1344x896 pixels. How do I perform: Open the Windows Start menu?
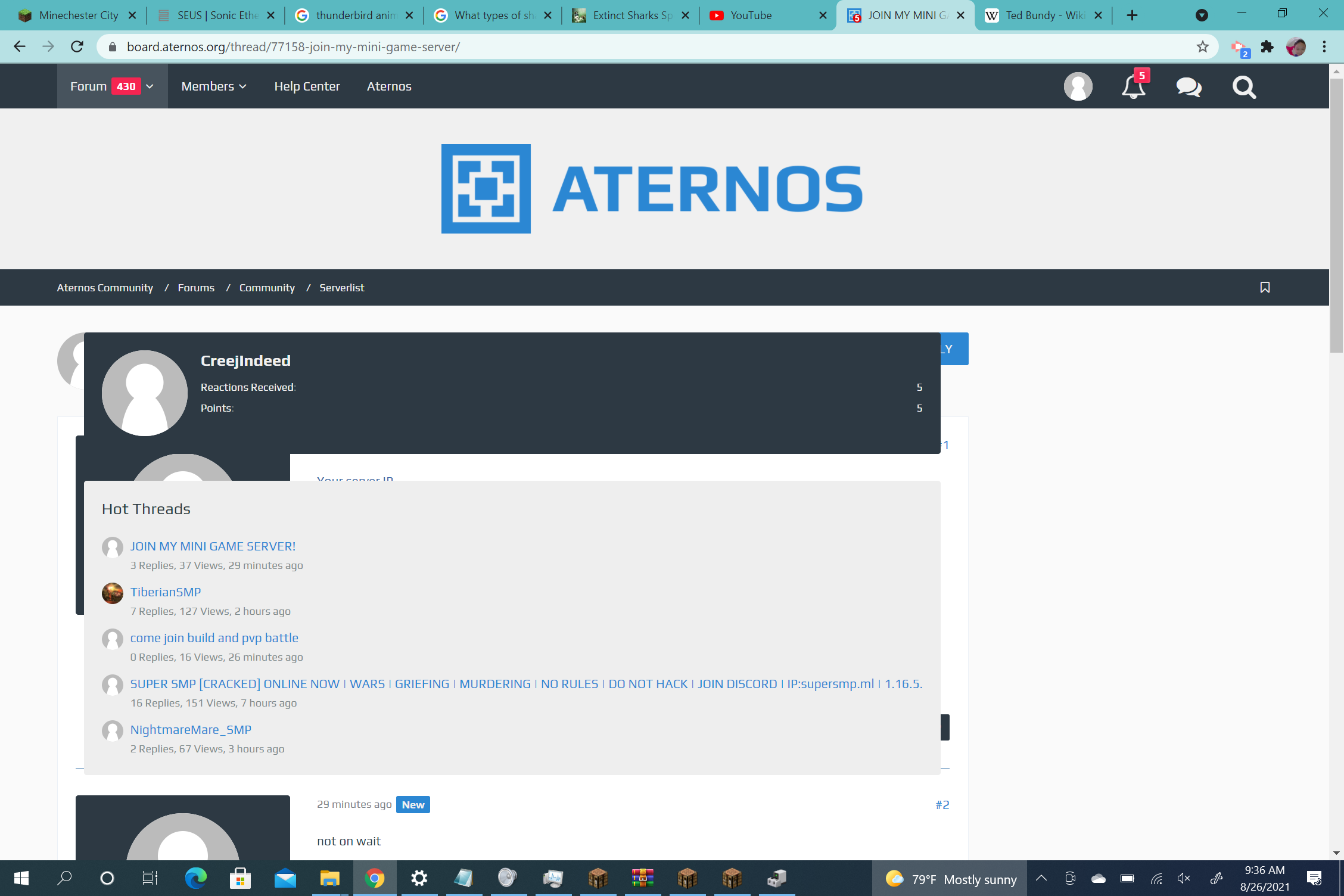tap(21, 878)
